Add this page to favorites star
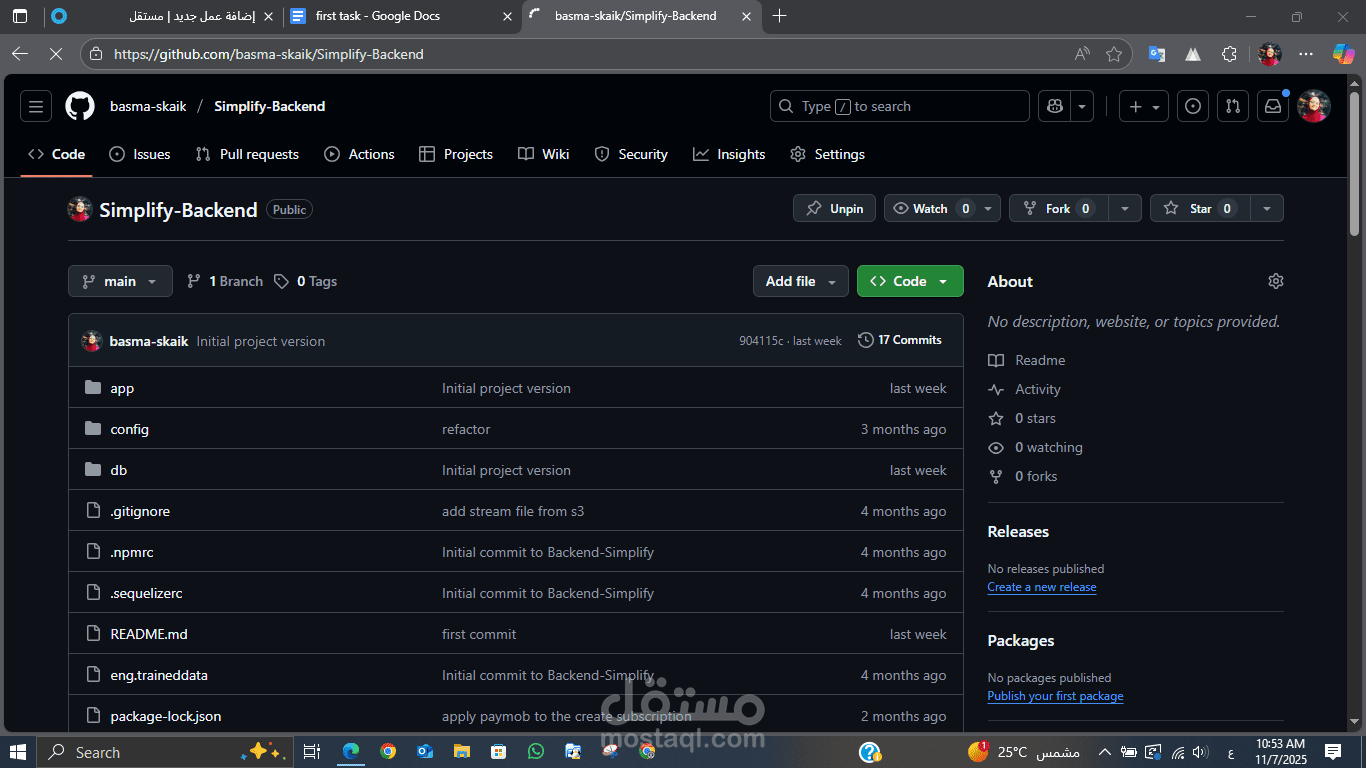 point(1114,54)
